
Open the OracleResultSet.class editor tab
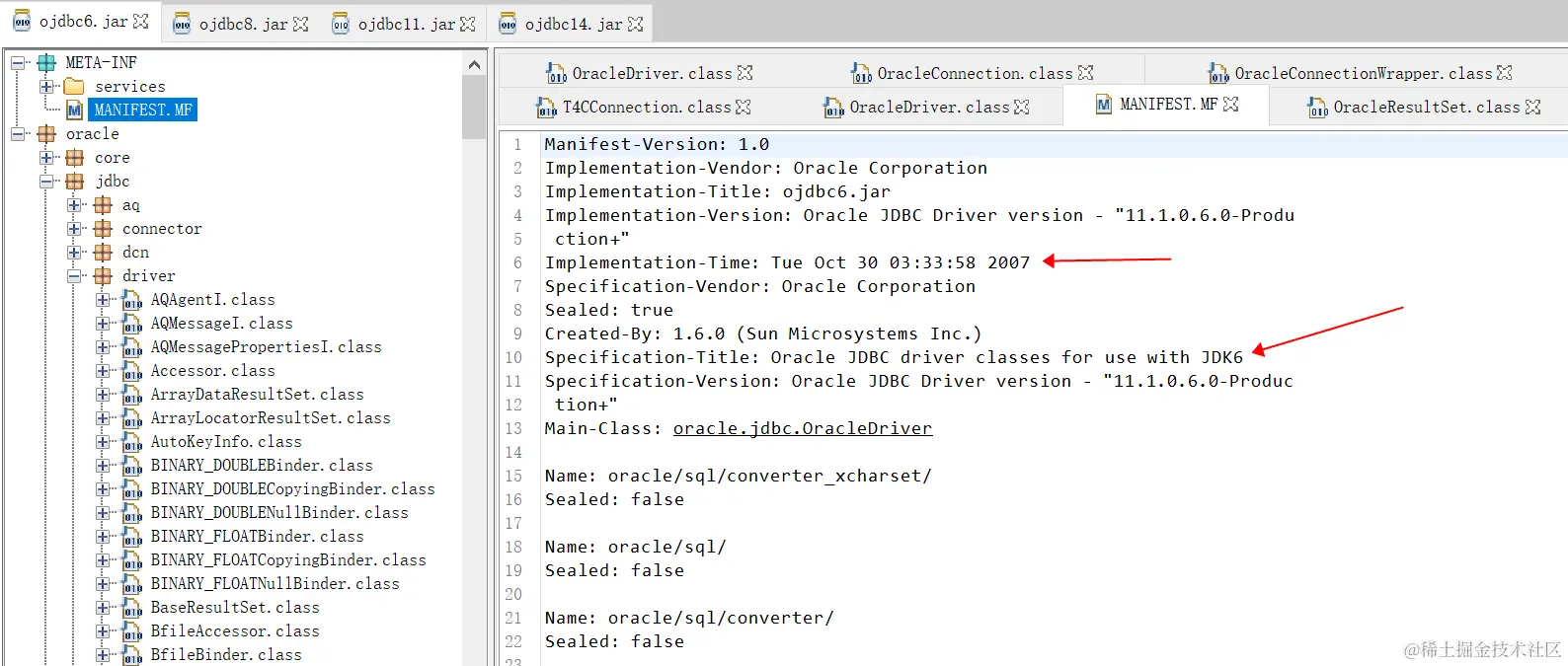[x=1426, y=107]
